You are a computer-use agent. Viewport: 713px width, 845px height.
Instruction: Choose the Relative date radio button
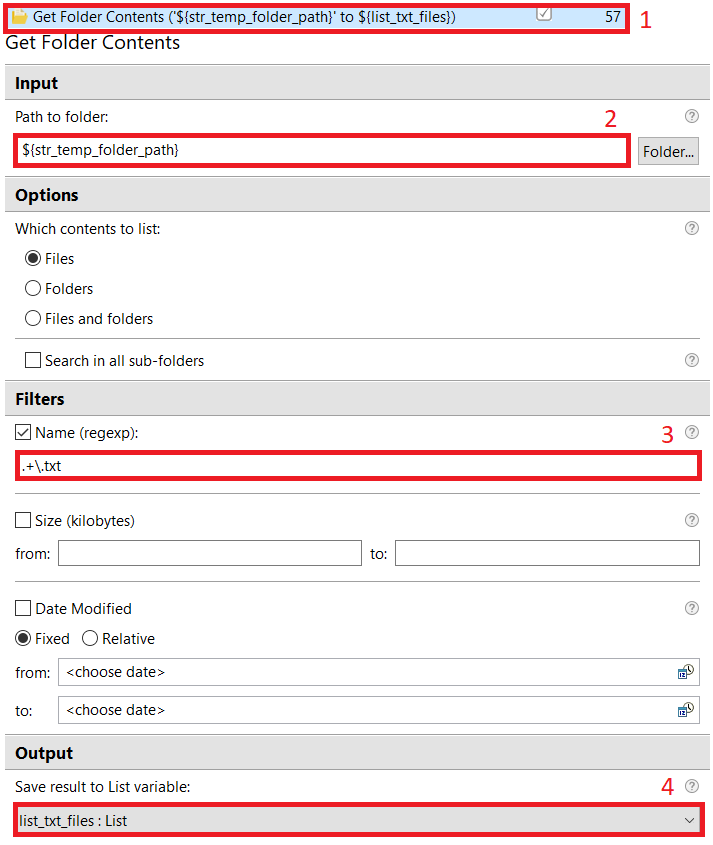89,639
